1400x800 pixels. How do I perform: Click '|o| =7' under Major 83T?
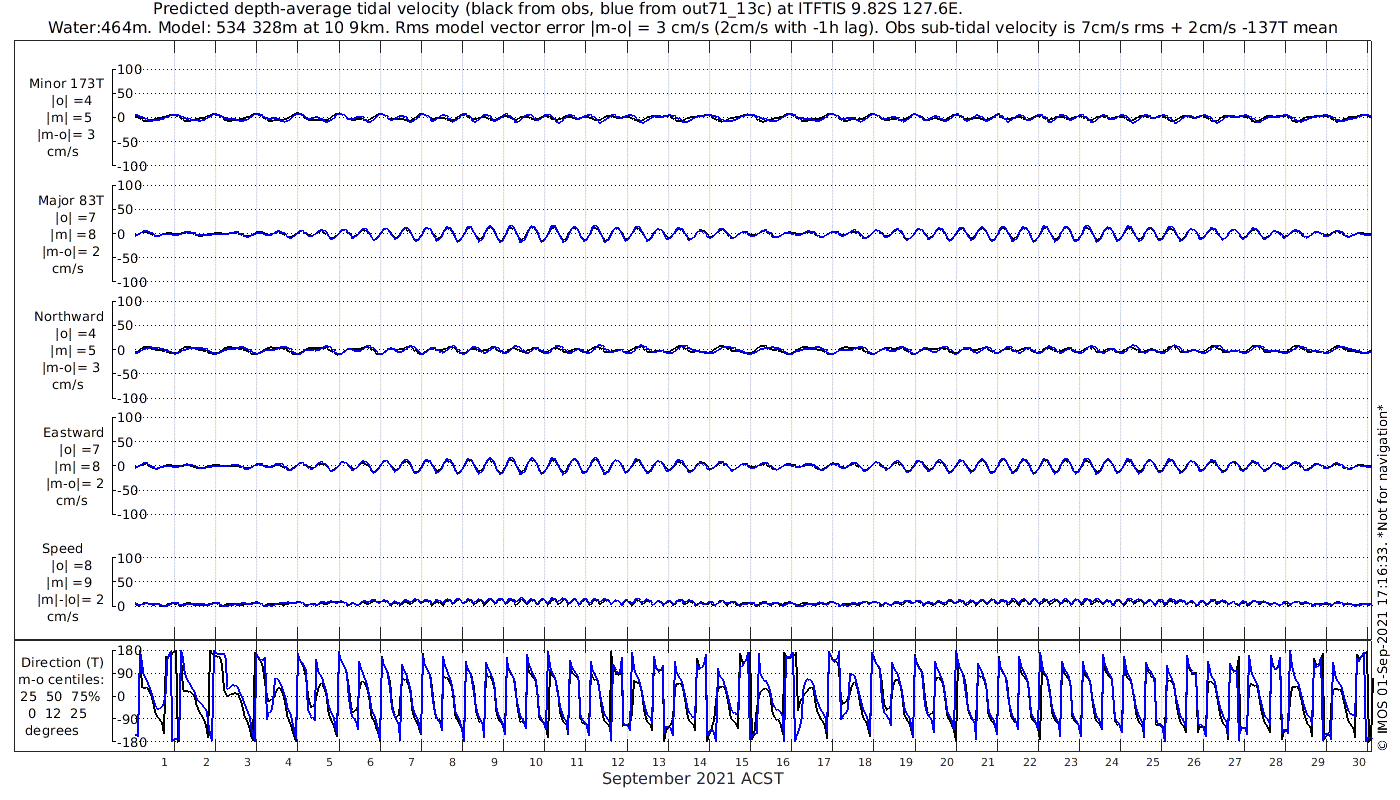click(x=73, y=217)
